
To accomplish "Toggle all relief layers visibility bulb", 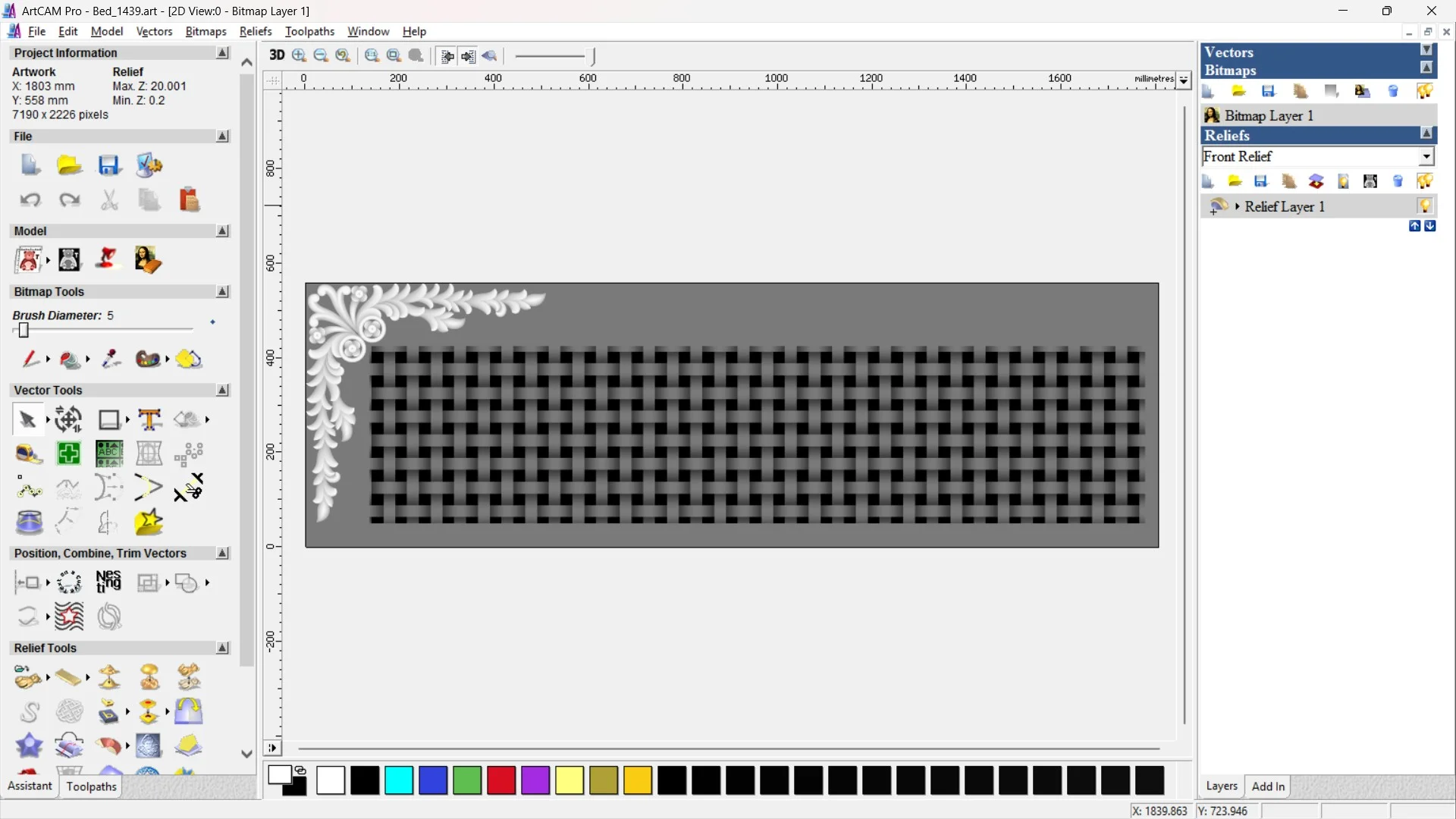I will [1425, 181].
